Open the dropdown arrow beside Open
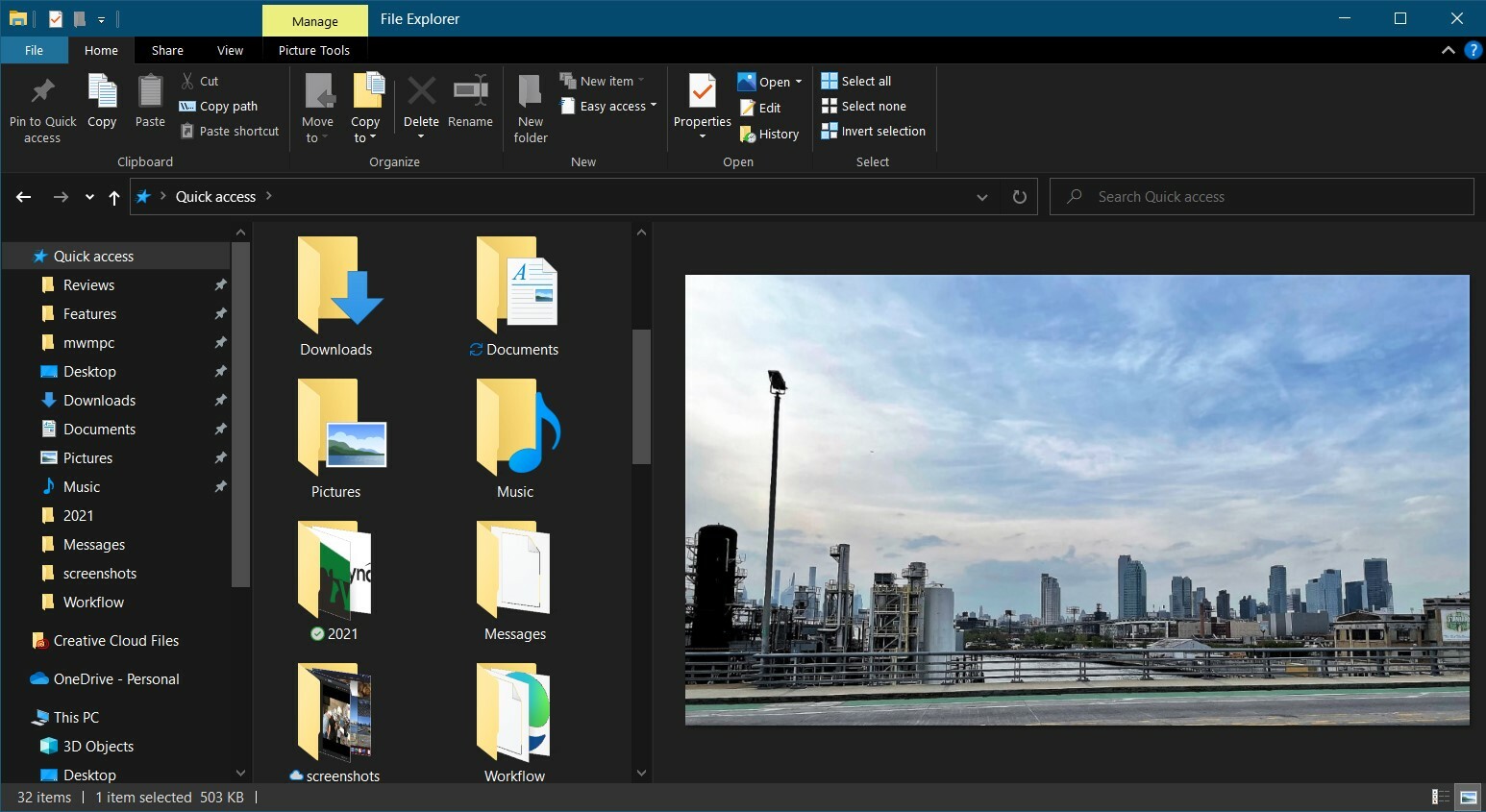 click(x=799, y=82)
